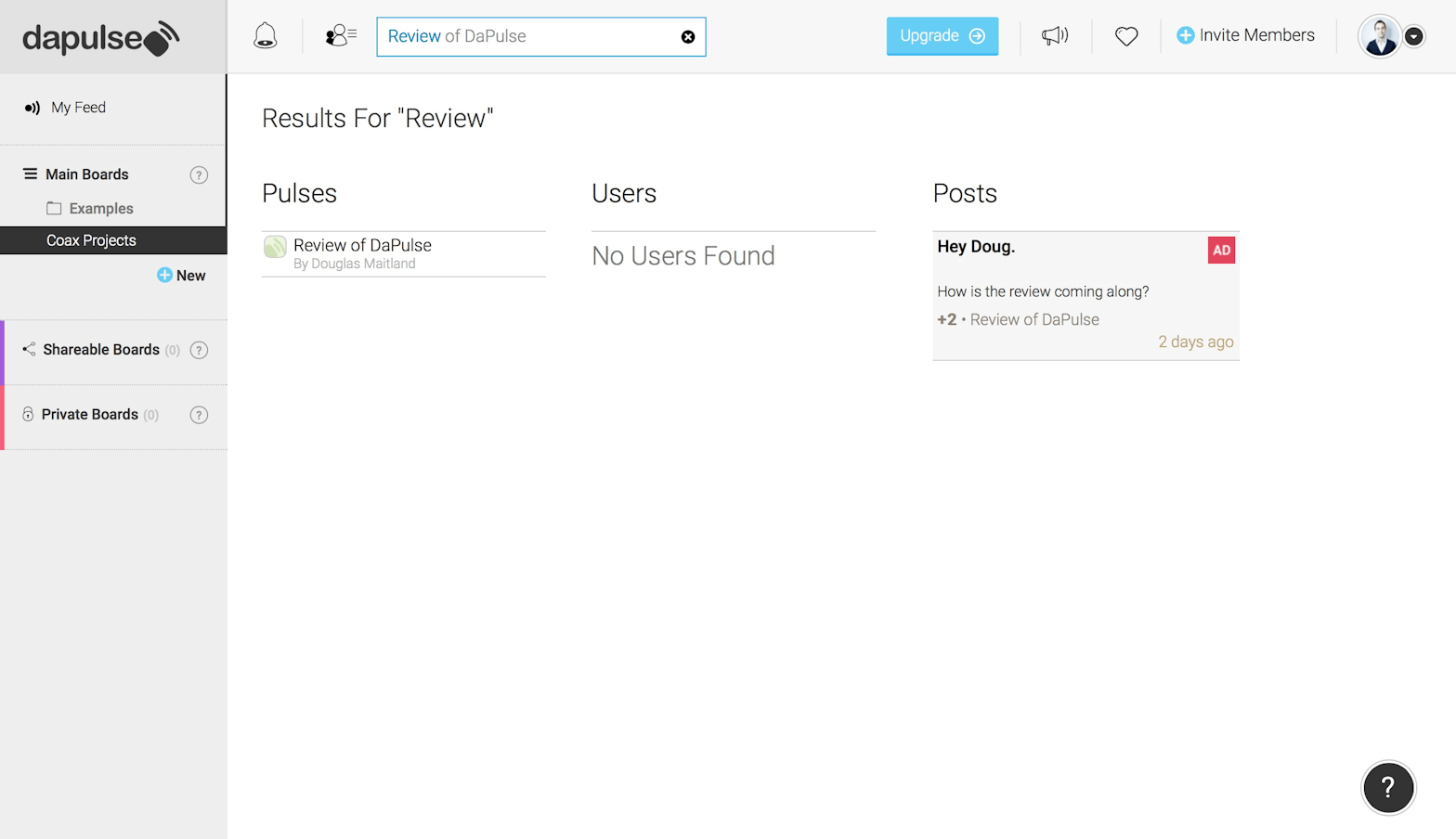Click help icon beside Private Boards

click(199, 415)
